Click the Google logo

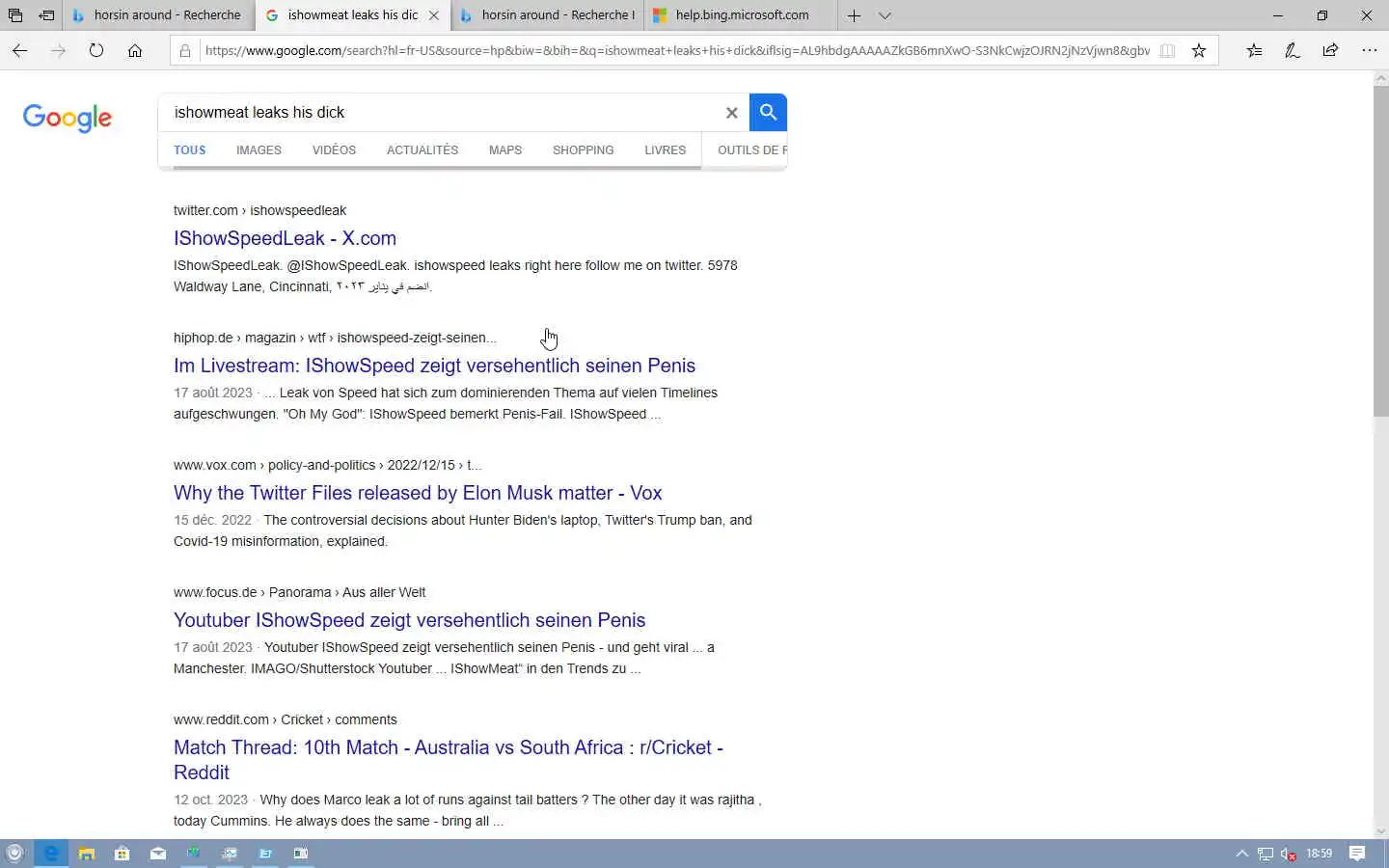coord(68,118)
